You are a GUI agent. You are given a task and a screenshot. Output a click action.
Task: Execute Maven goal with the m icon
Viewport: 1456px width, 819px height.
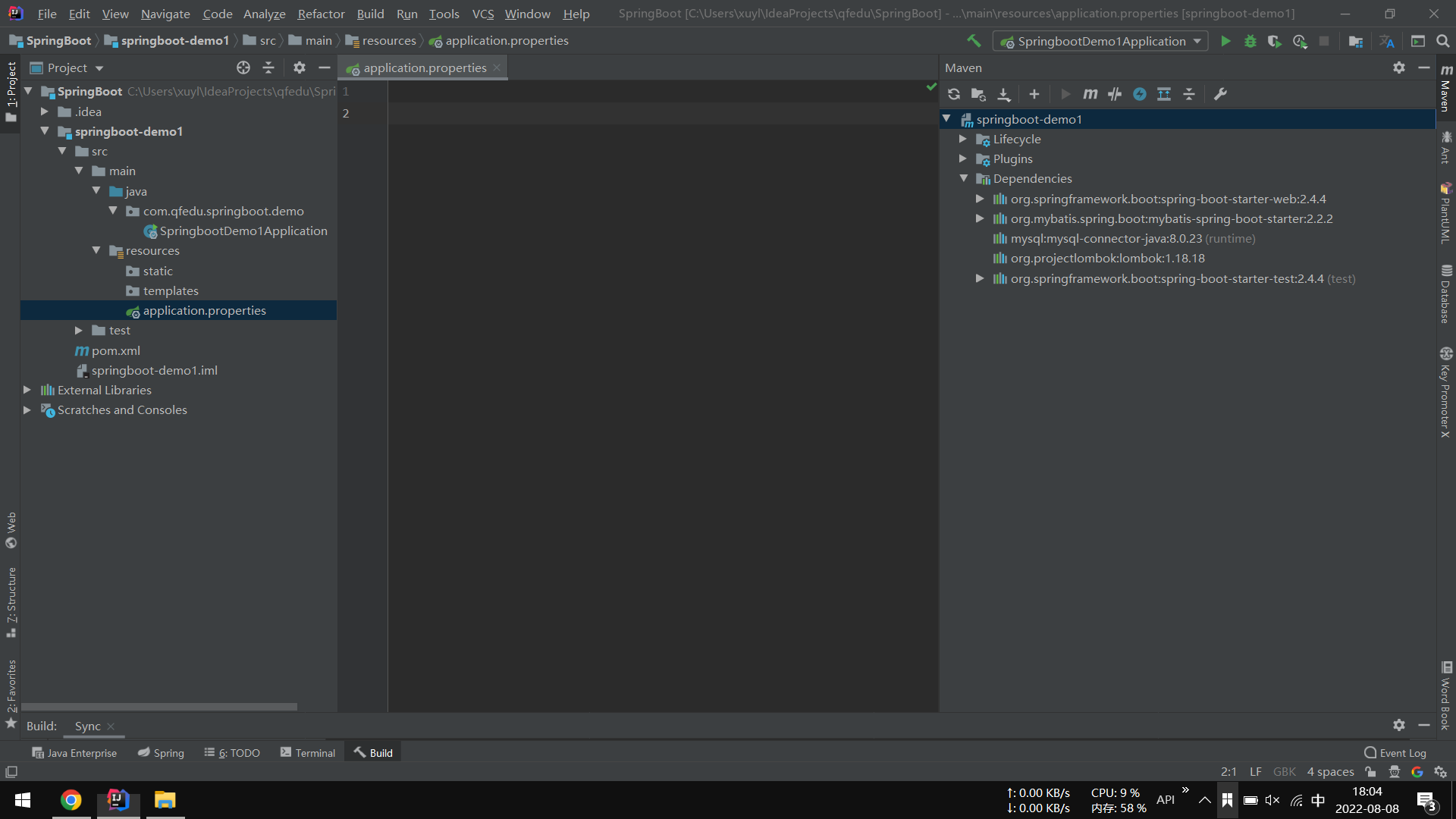1090,94
